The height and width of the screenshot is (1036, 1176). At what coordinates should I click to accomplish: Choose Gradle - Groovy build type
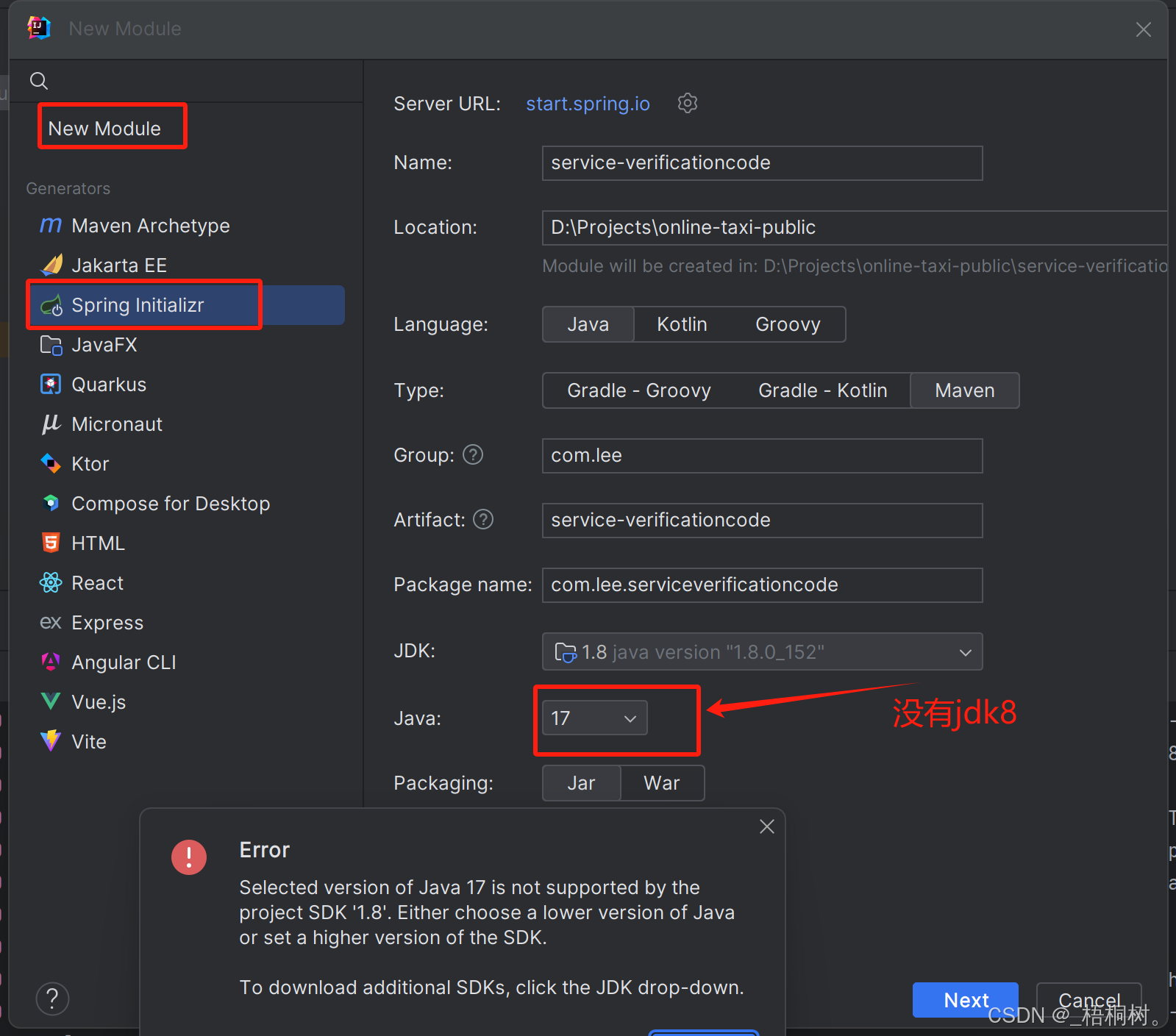coord(639,390)
